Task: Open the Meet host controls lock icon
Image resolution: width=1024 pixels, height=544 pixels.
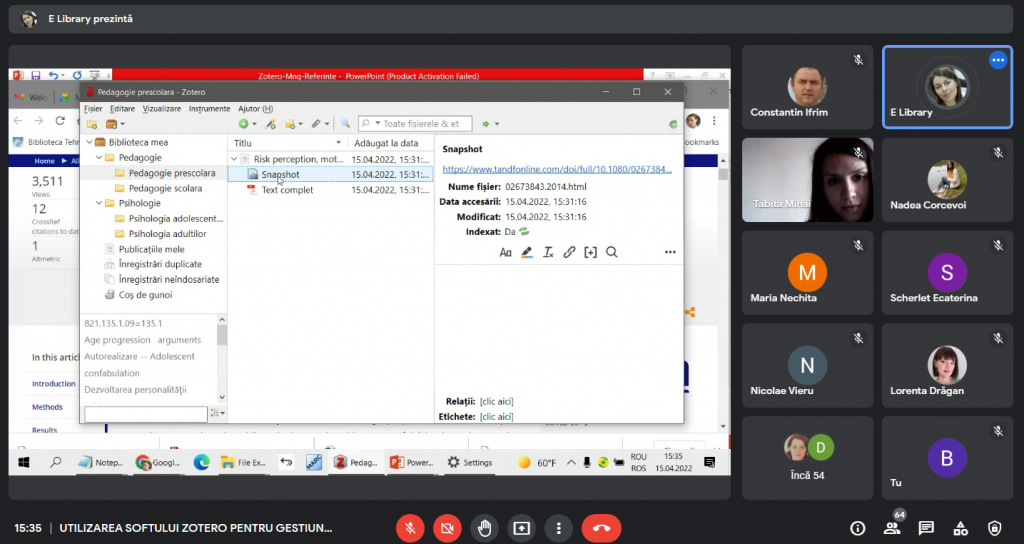Action: (995, 528)
